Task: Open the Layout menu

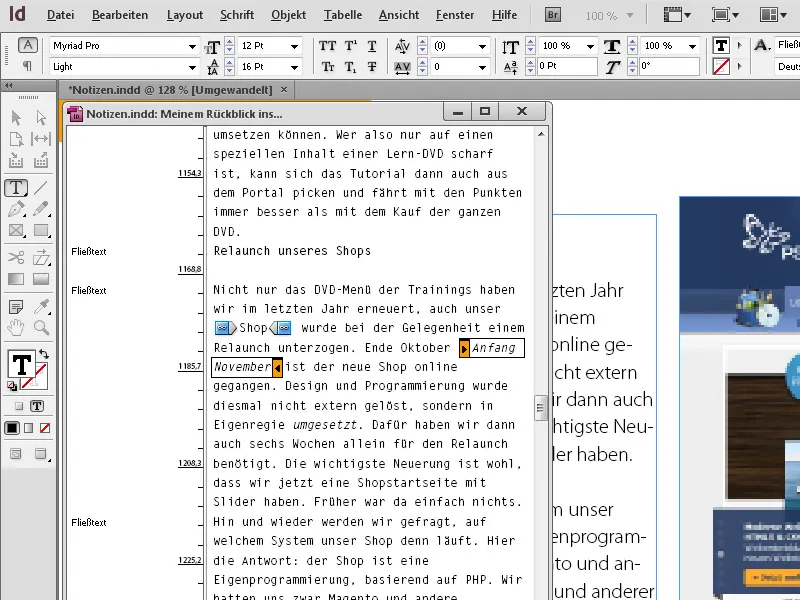Action: [185, 15]
